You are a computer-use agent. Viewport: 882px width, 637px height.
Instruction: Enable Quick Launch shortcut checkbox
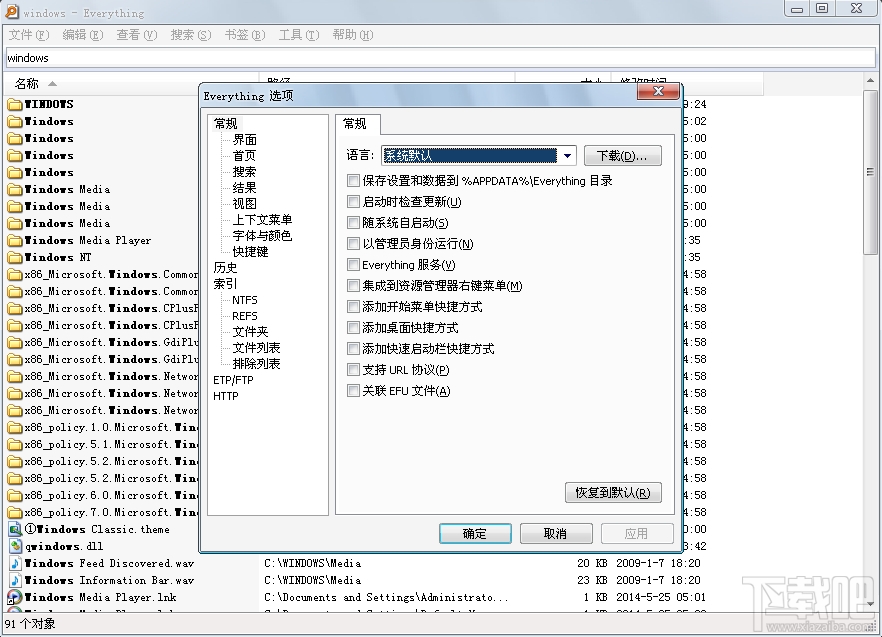point(353,349)
